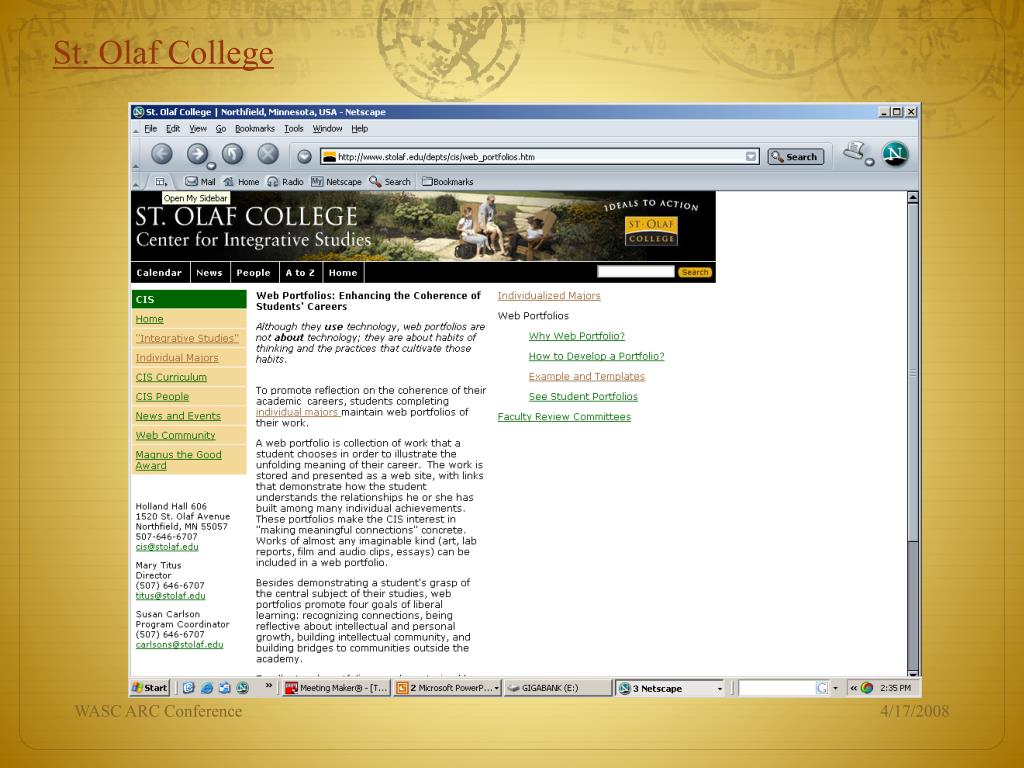1024x768 pixels.
Task: Click the Print icon in the toolbar
Action: pos(854,152)
